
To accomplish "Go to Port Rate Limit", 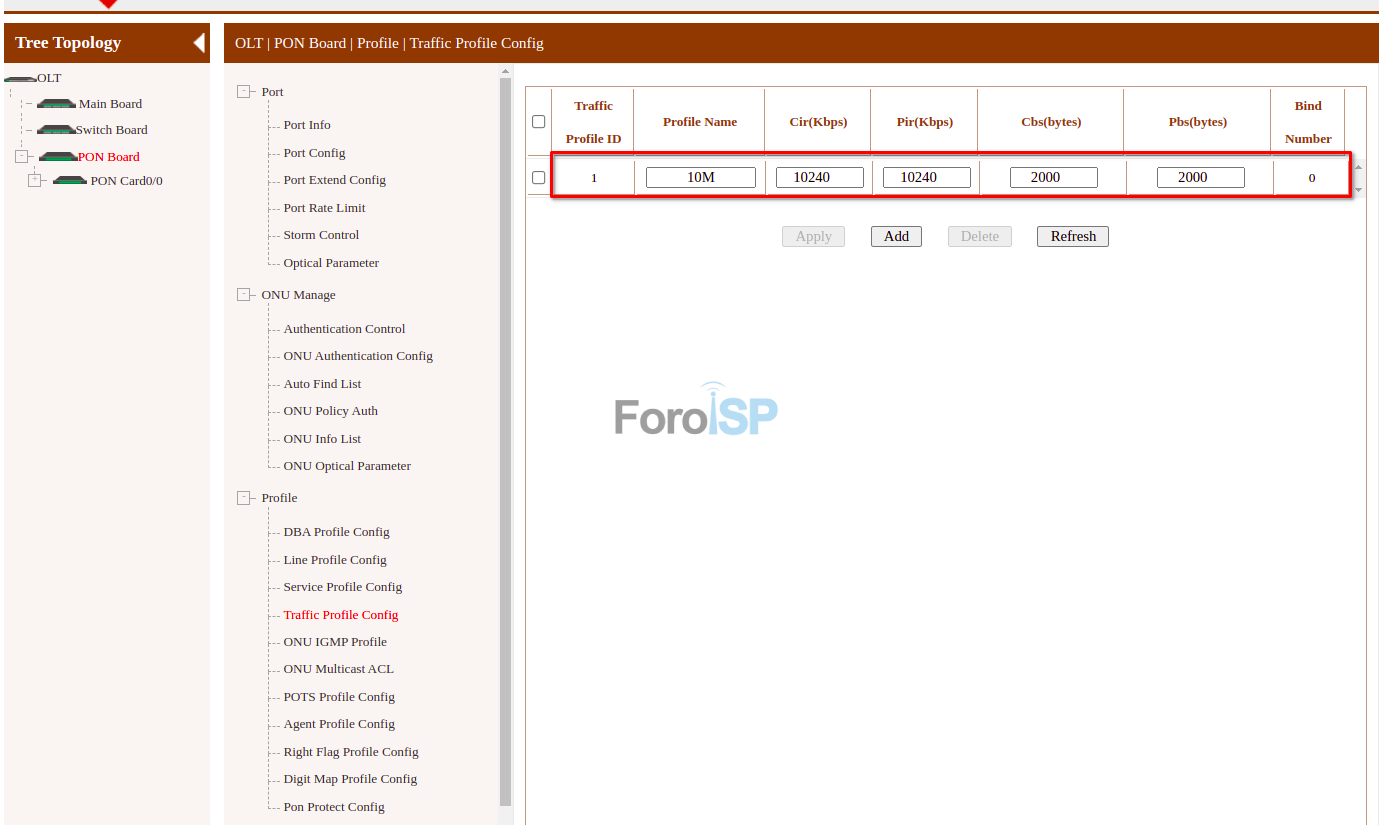I will click(x=324, y=208).
